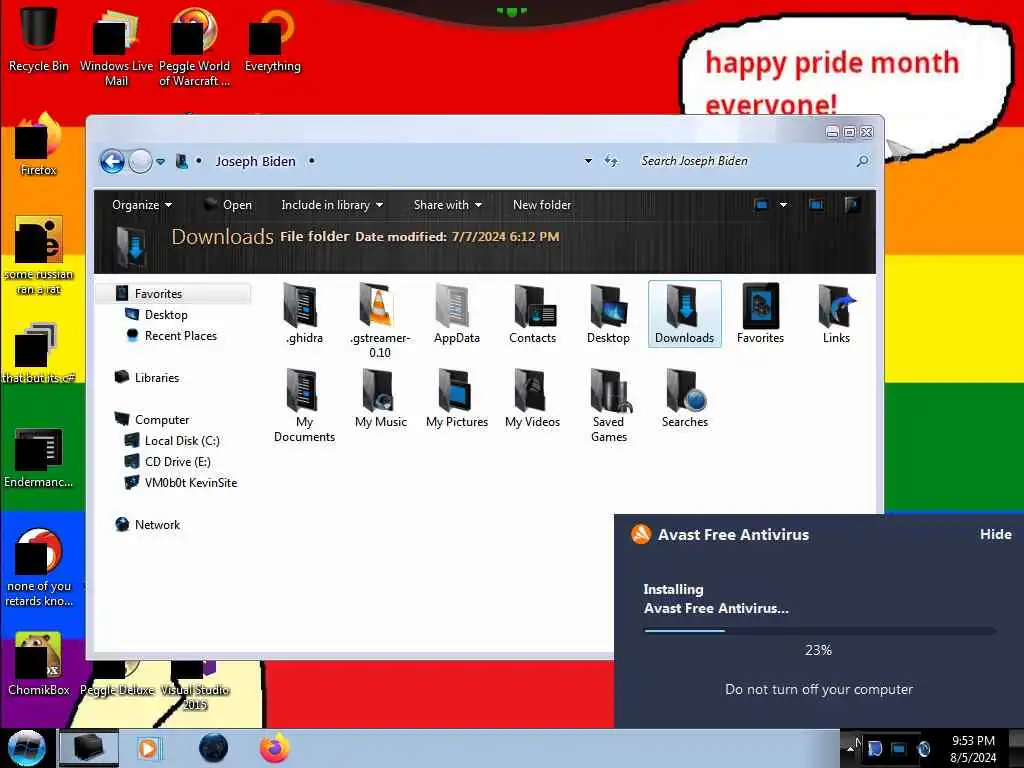Open the Share with dropdown
This screenshot has height=768, width=1024.
point(447,205)
